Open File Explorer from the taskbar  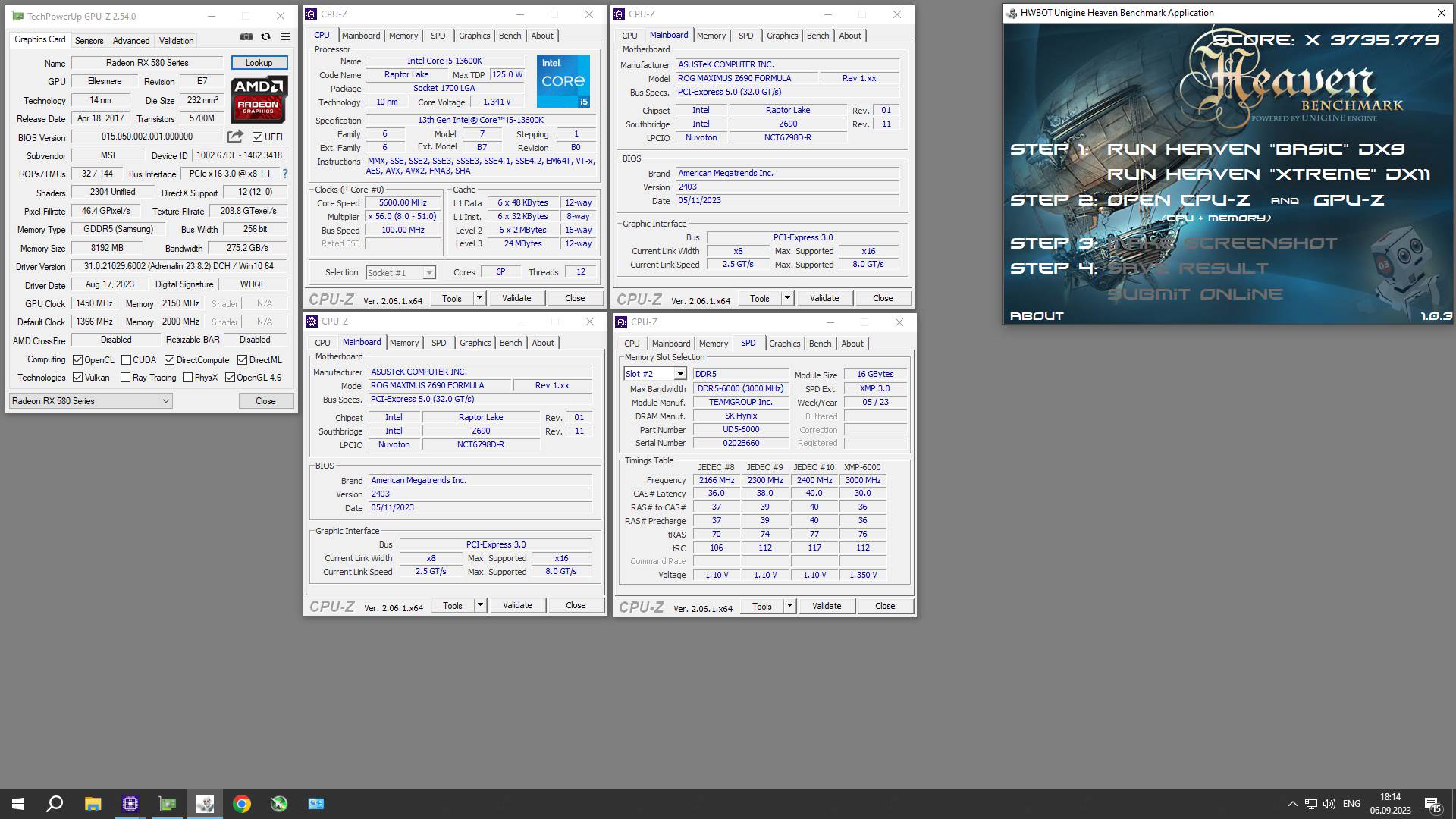[93, 804]
